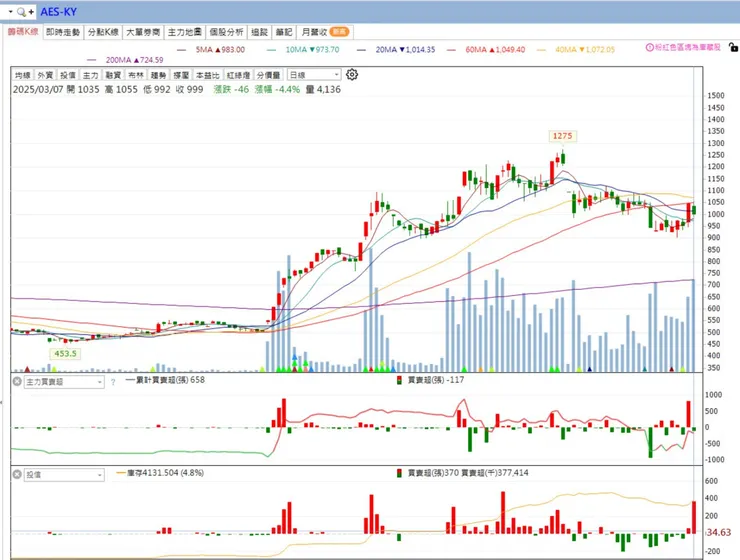Toggle the 外資 overlay button
The image size is (740, 560).
pos(45,75)
